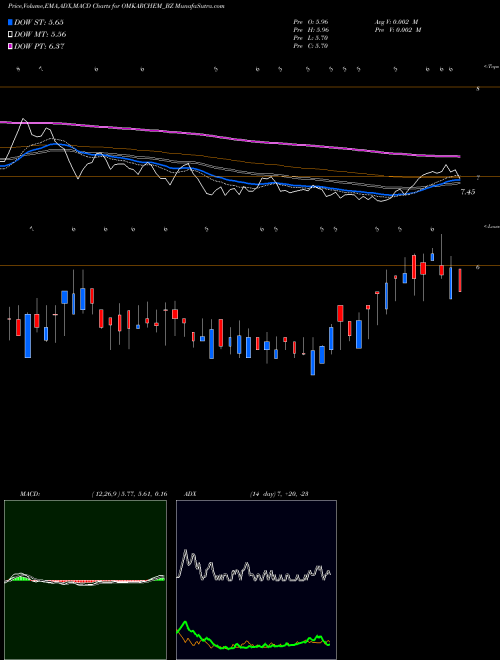
Task: Click the last red candlestick on the price chart
Action: [460, 280]
